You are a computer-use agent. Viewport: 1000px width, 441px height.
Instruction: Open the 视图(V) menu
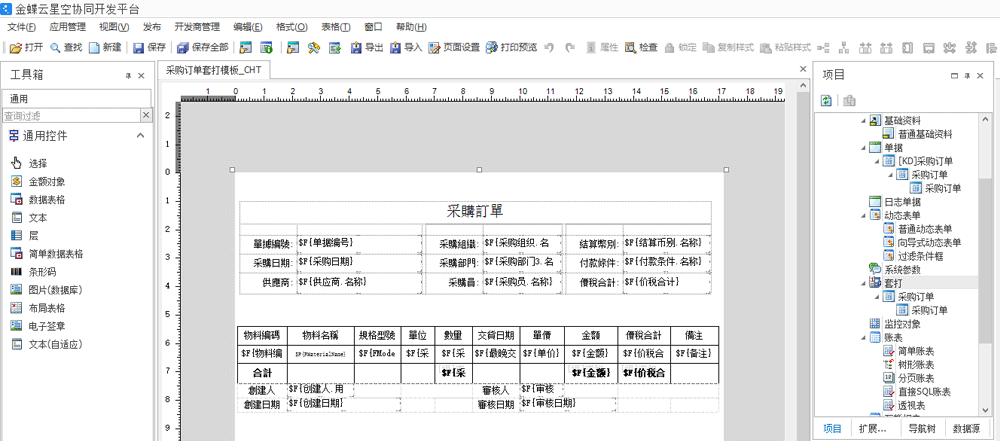tap(114, 27)
